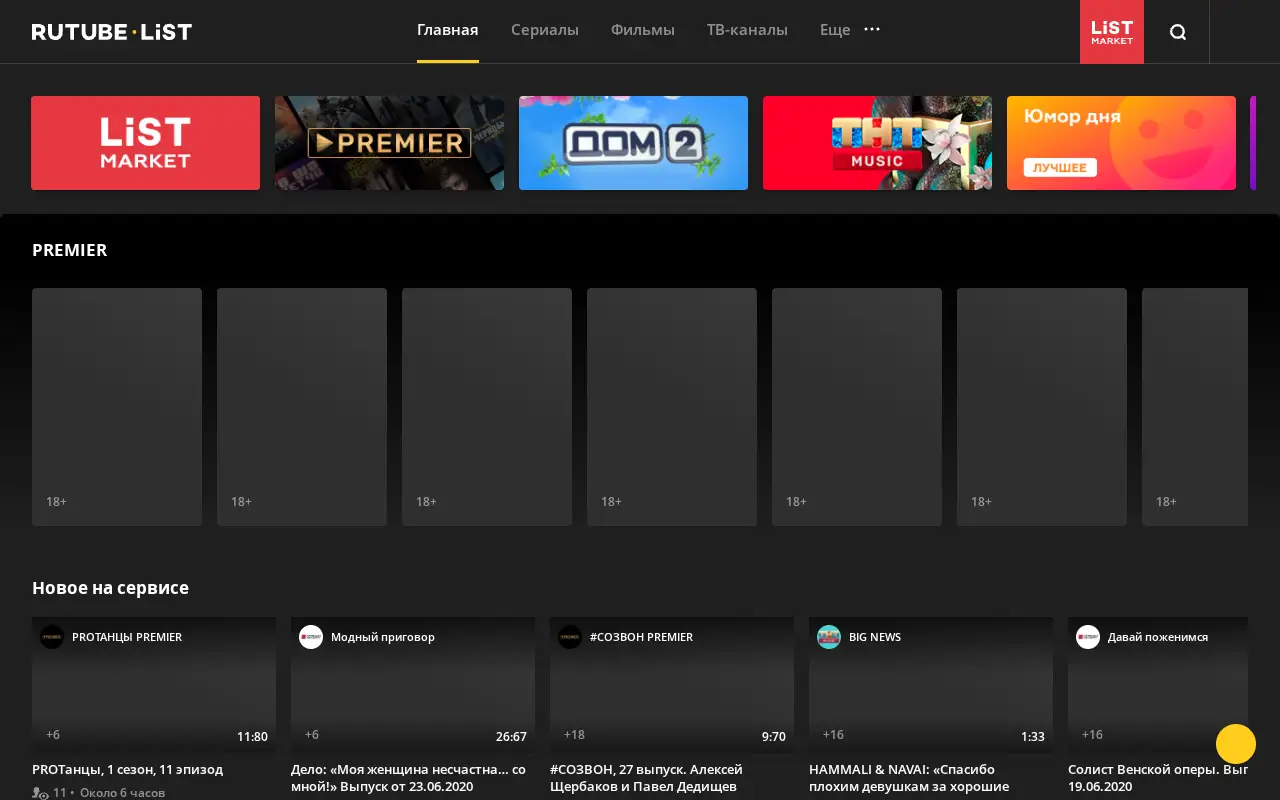Open the red LiST Market header button
Image resolution: width=1280 pixels, height=800 pixels.
(x=1112, y=32)
